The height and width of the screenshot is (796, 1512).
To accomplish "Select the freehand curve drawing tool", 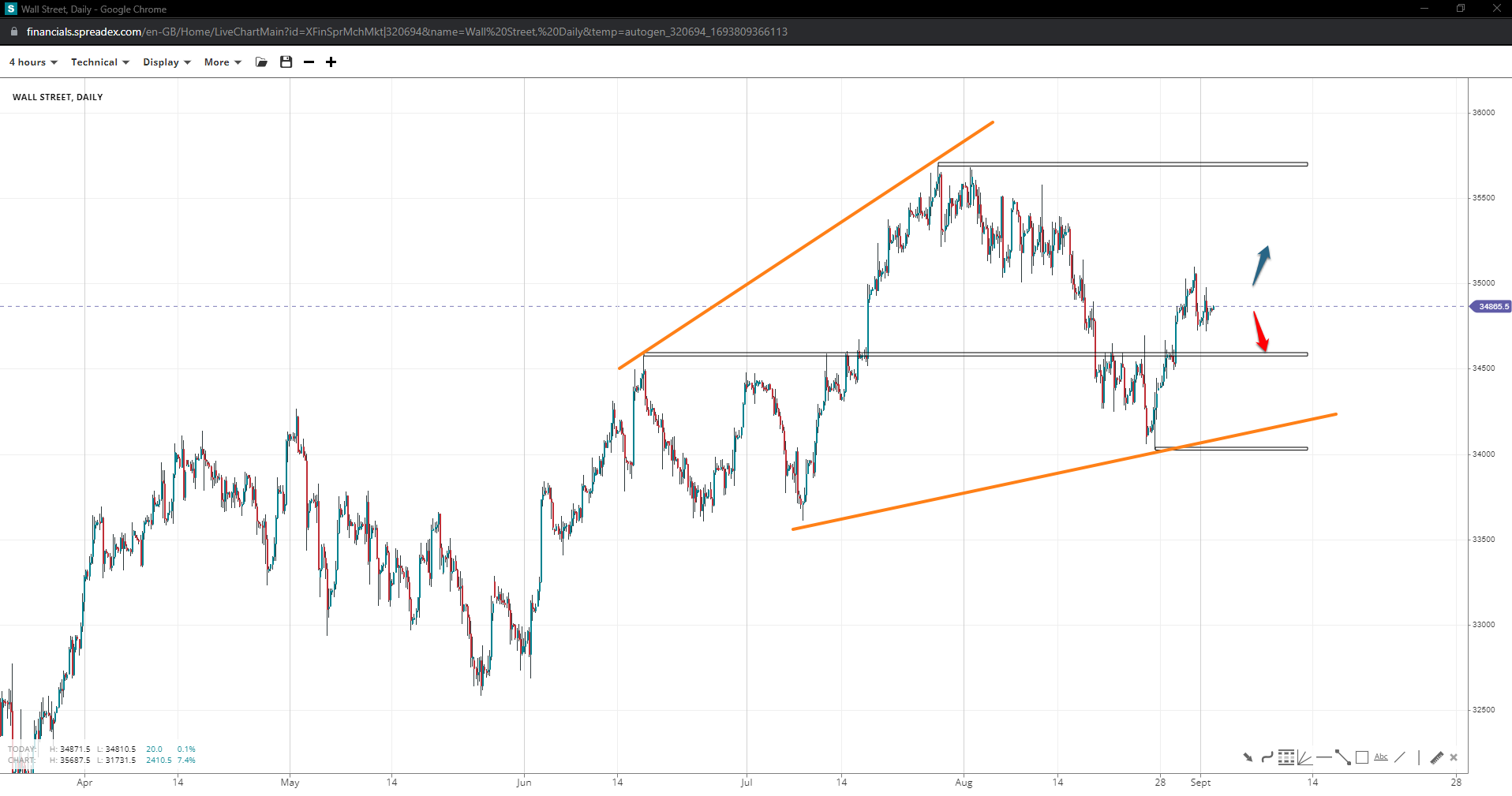I will 1267,757.
